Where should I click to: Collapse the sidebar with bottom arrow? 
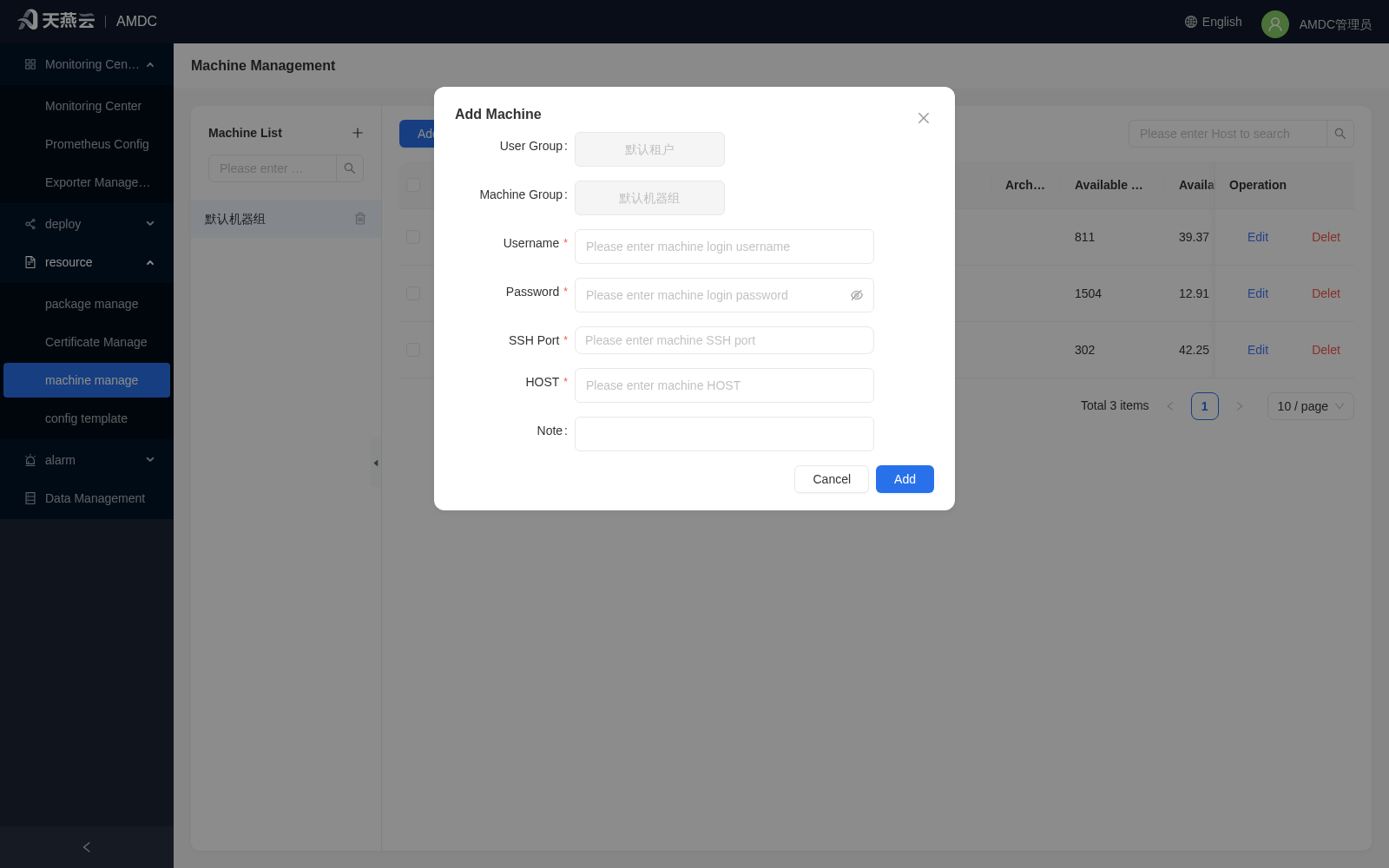click(x=87, y=847)
